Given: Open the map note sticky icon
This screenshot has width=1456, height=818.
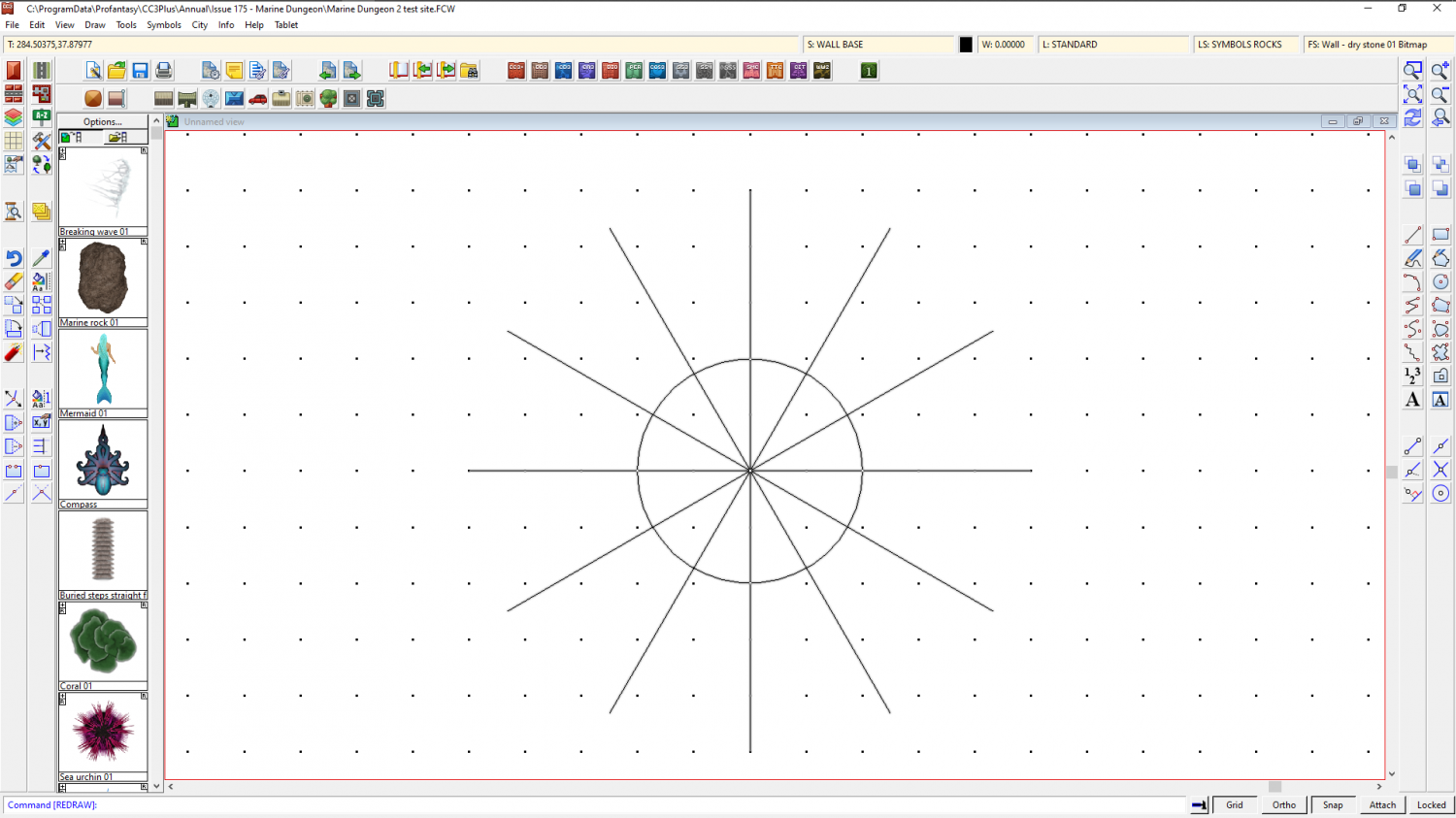Looking at the screenshot, I should (234, 71).
